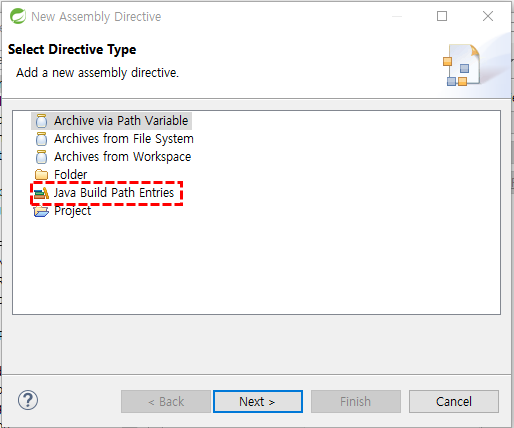Image resolution: width=514 pixels, height=428 pixels.
Task: Click the Java Build Path Entries books icon
Action: click(x=41, y=193)
